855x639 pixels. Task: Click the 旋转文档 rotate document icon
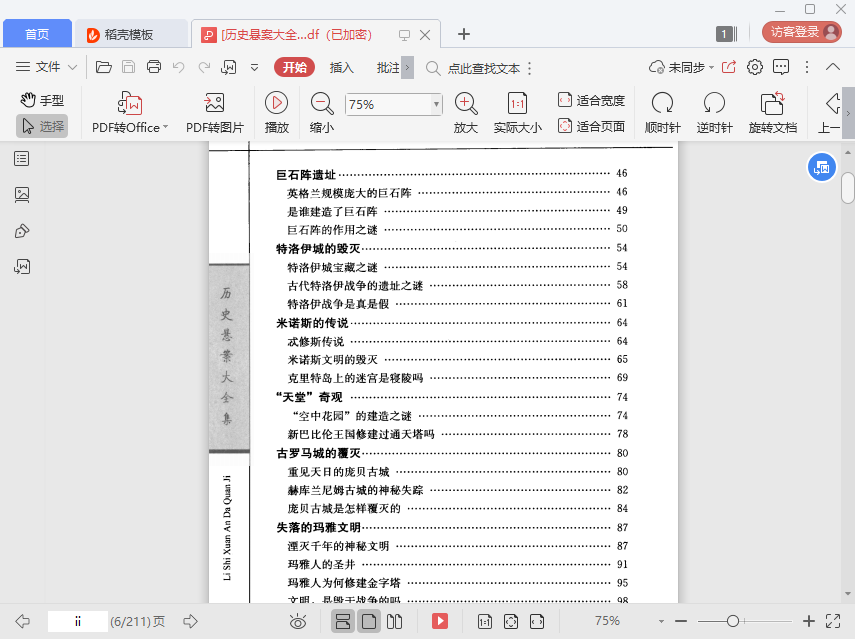pos(772,104)
